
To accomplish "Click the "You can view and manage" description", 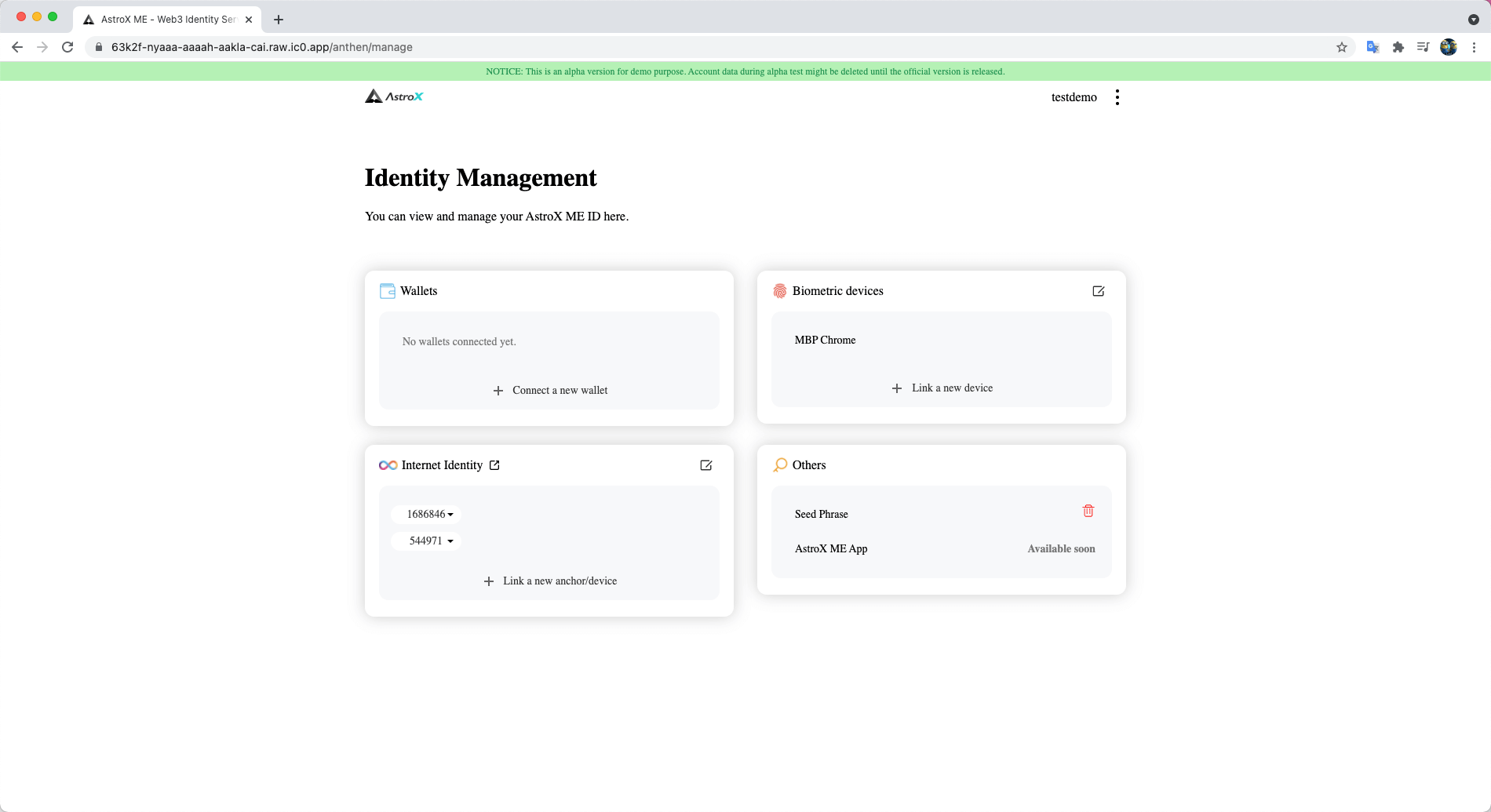I will tap(497, 217).
